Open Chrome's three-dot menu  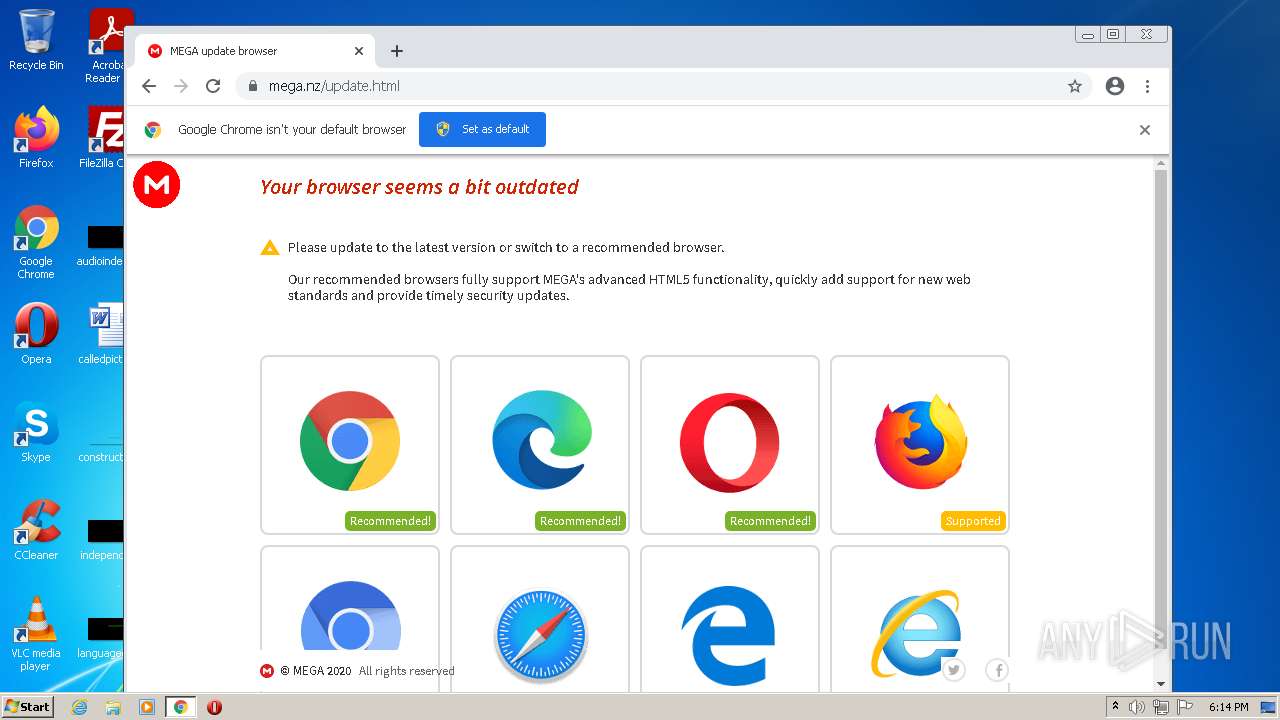(x=1147, y=86)
